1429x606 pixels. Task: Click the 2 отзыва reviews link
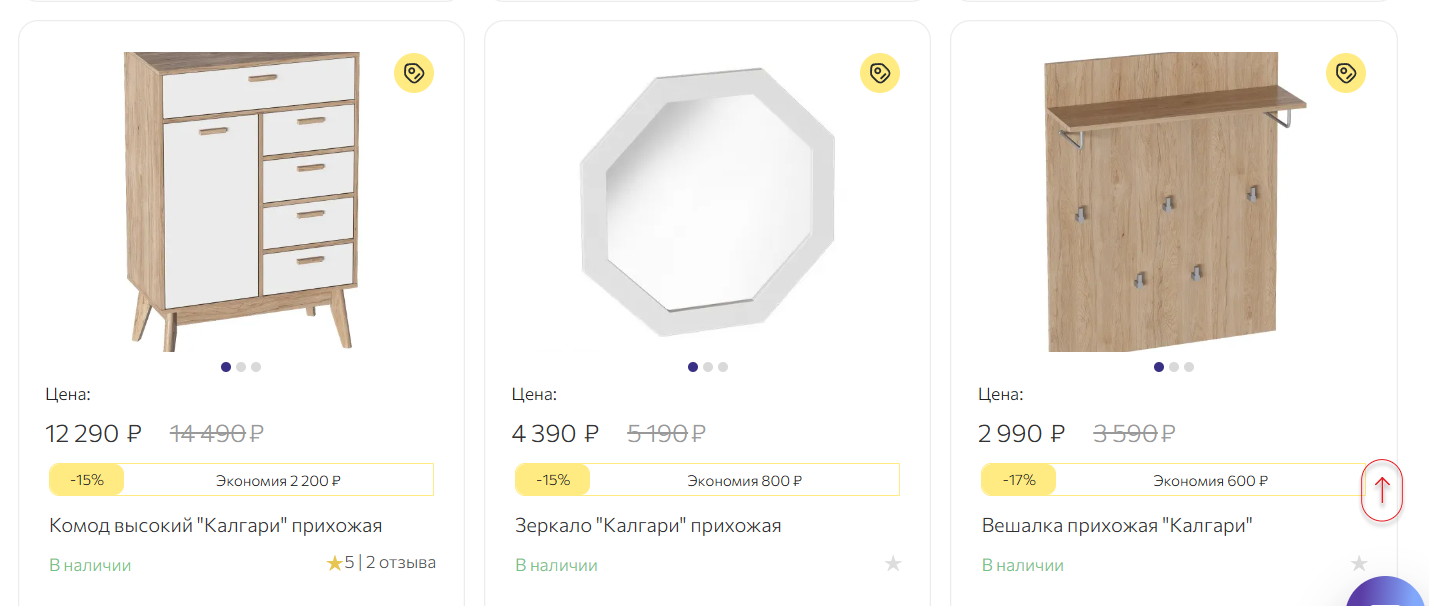click(x=401, y=563)
